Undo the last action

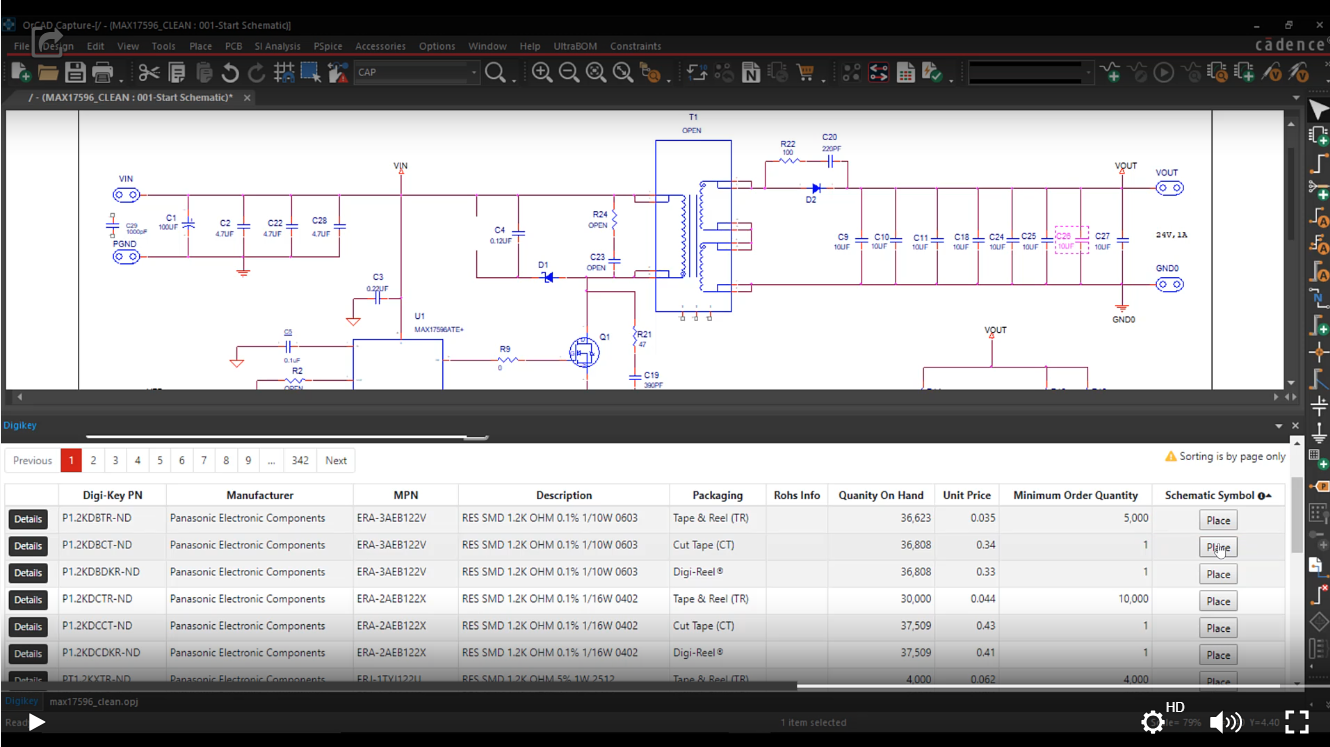[x=230, y=72]
